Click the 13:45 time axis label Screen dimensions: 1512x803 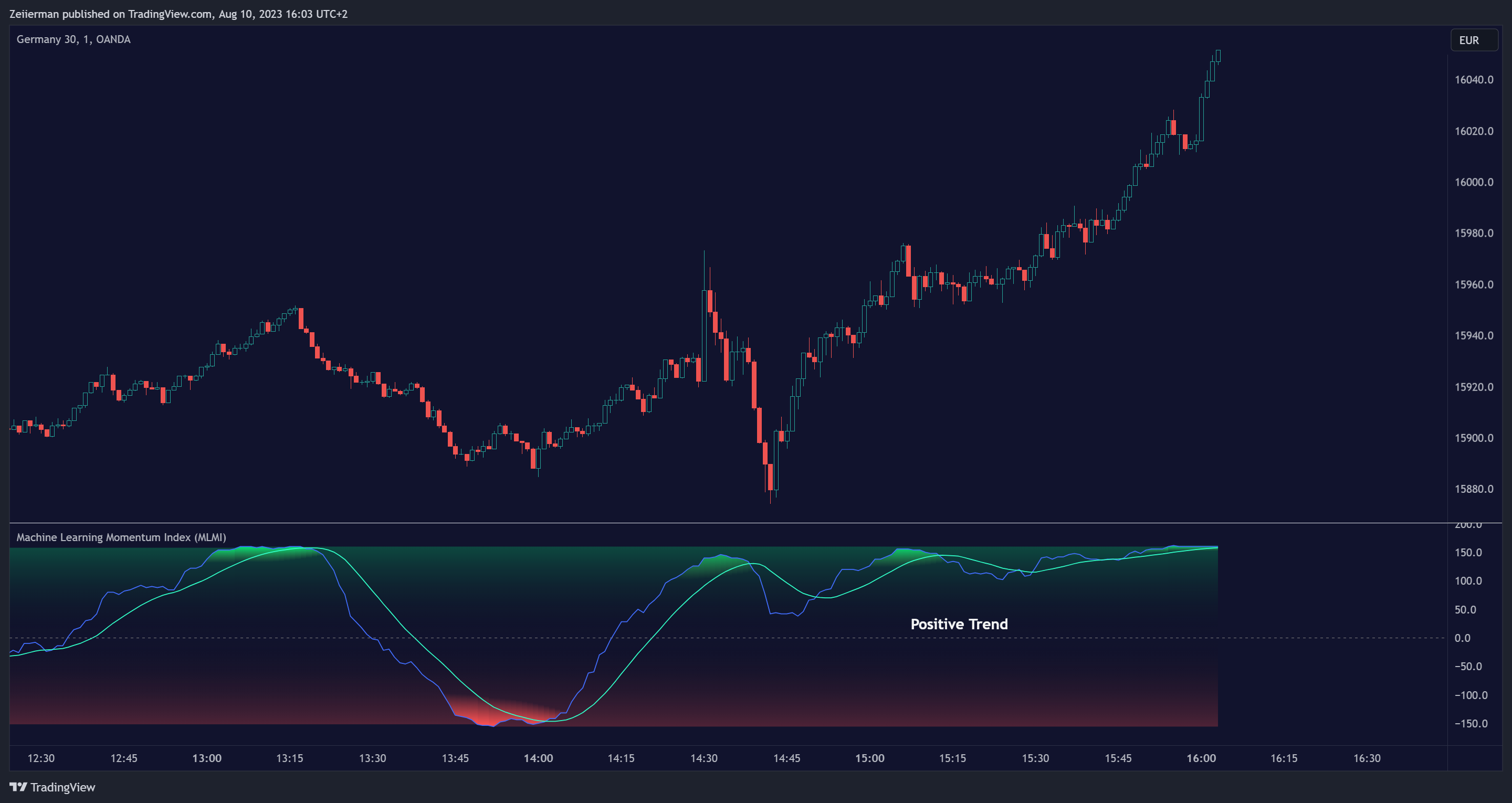click(x=456, y=758)
